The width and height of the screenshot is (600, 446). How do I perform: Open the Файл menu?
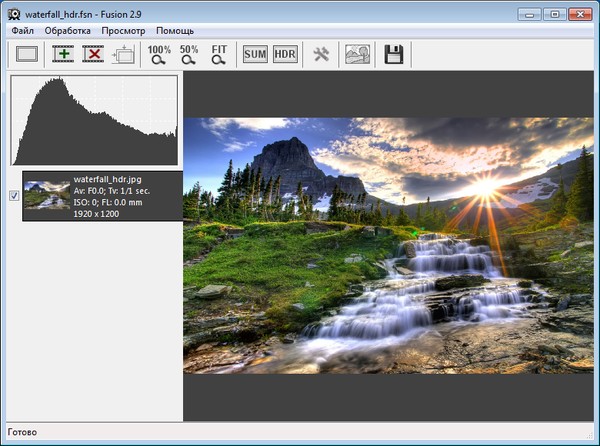pyautogui.click(x=23, y=31)
